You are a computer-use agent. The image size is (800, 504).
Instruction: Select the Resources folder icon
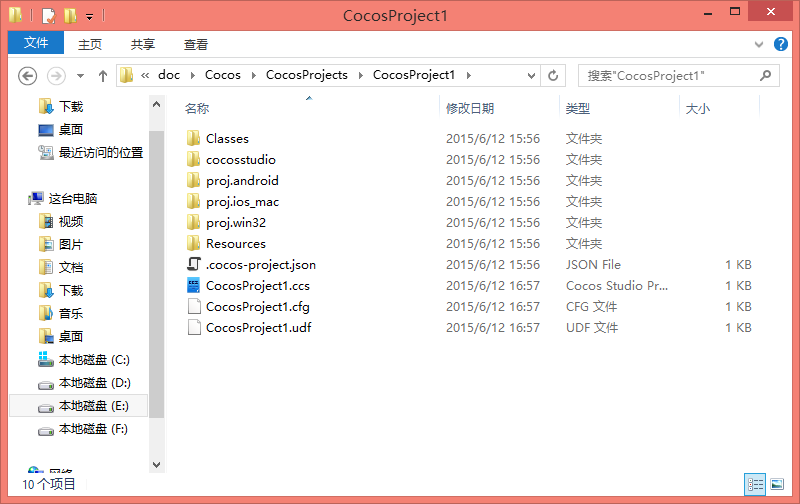193,243
